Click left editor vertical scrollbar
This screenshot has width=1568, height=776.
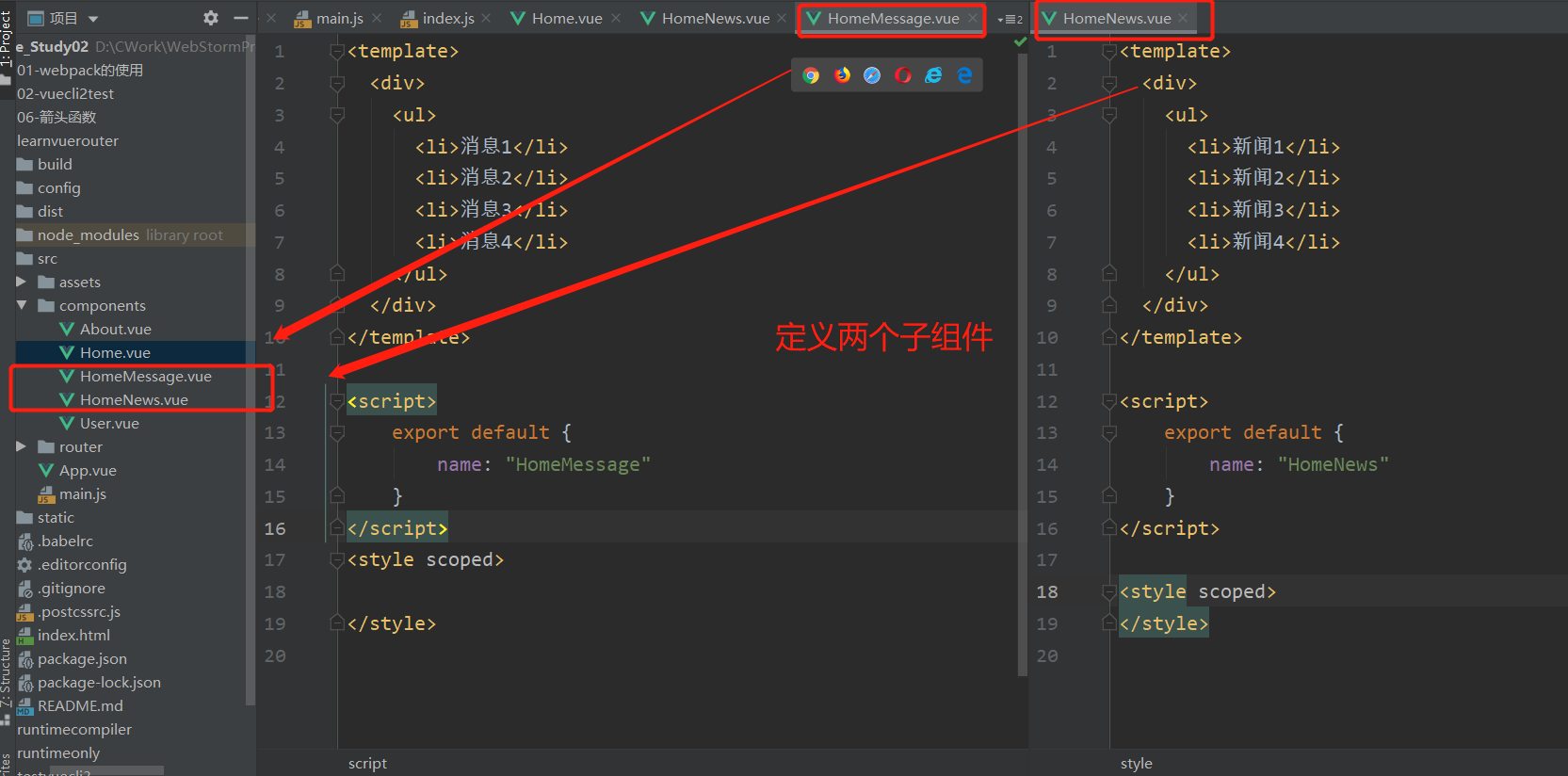1023,364
